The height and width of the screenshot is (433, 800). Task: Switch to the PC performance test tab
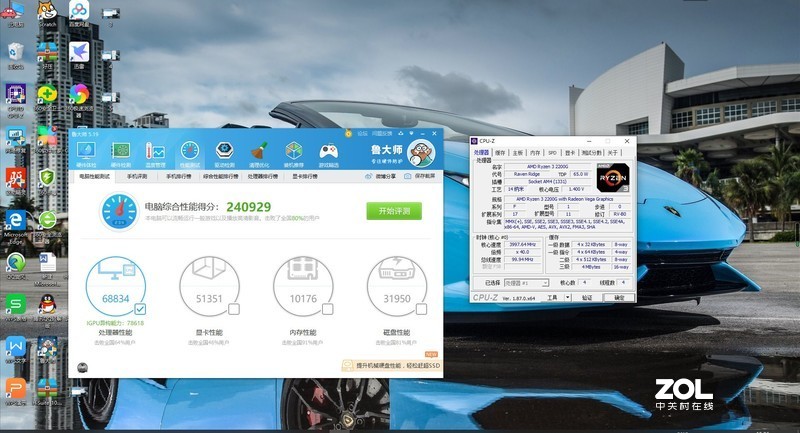click(x=94, y=176)
